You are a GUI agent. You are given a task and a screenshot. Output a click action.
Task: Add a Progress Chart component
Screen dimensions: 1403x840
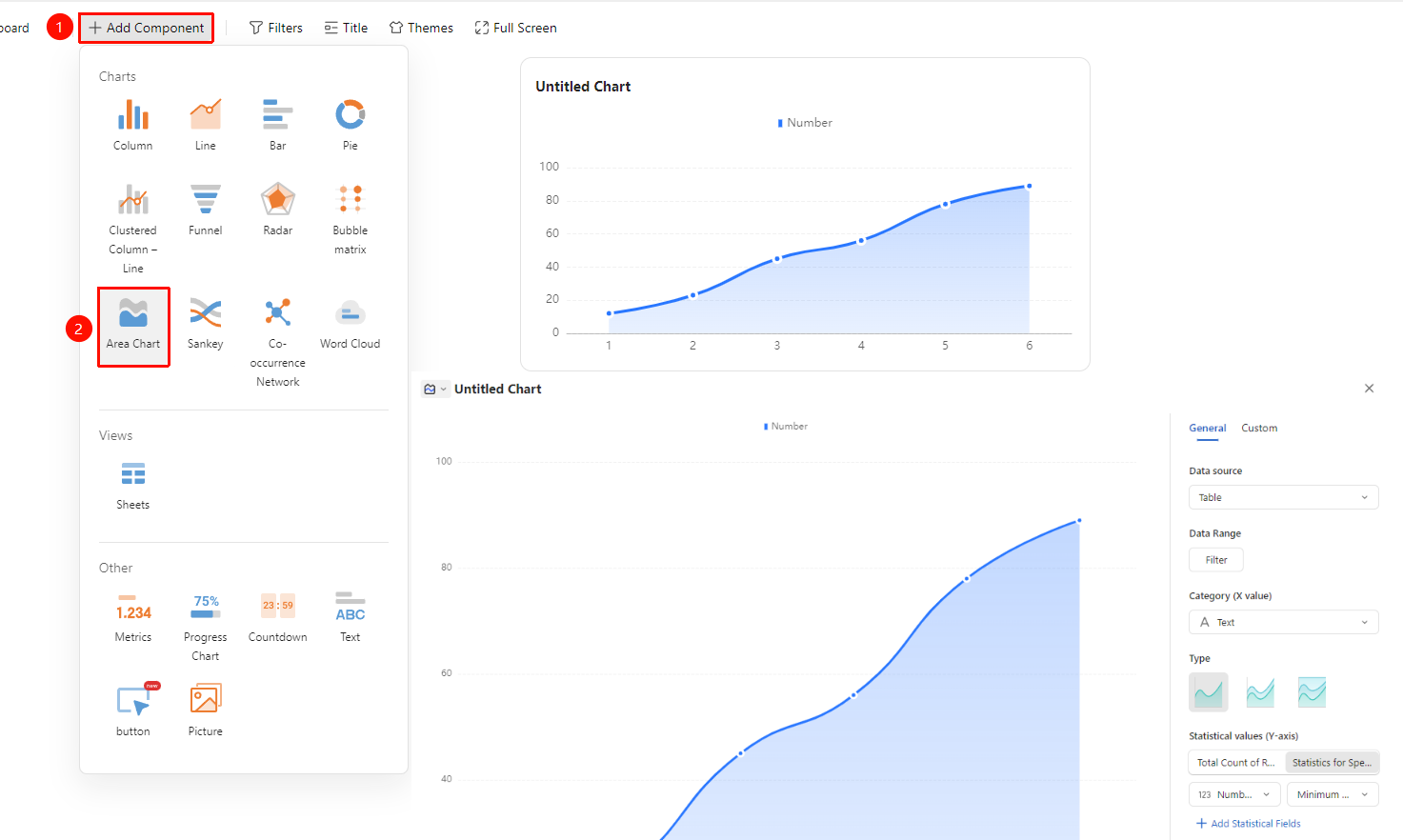(x=206, y=626)
